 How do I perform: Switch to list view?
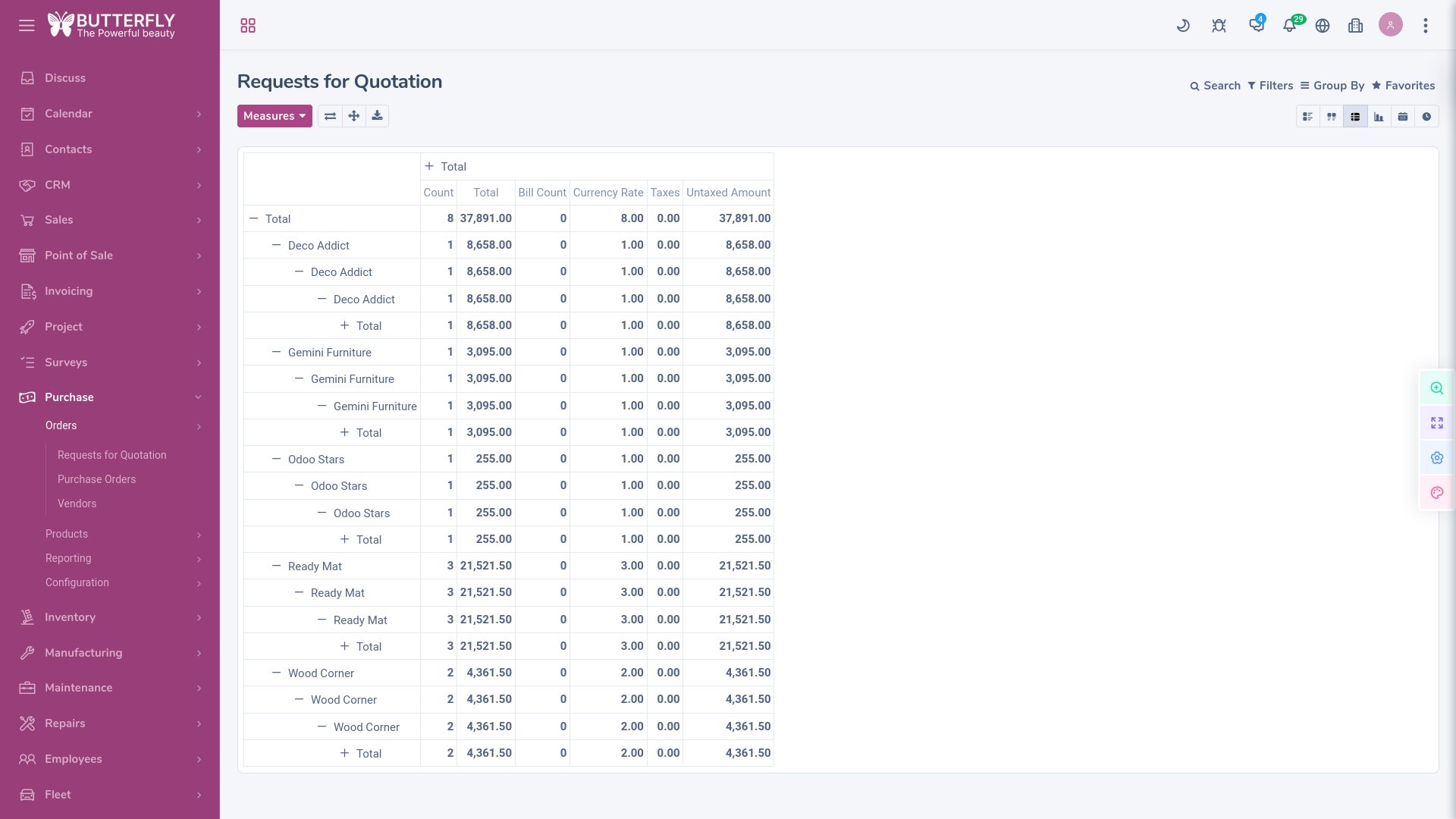pyautogui.click(x=1307, y=117)
